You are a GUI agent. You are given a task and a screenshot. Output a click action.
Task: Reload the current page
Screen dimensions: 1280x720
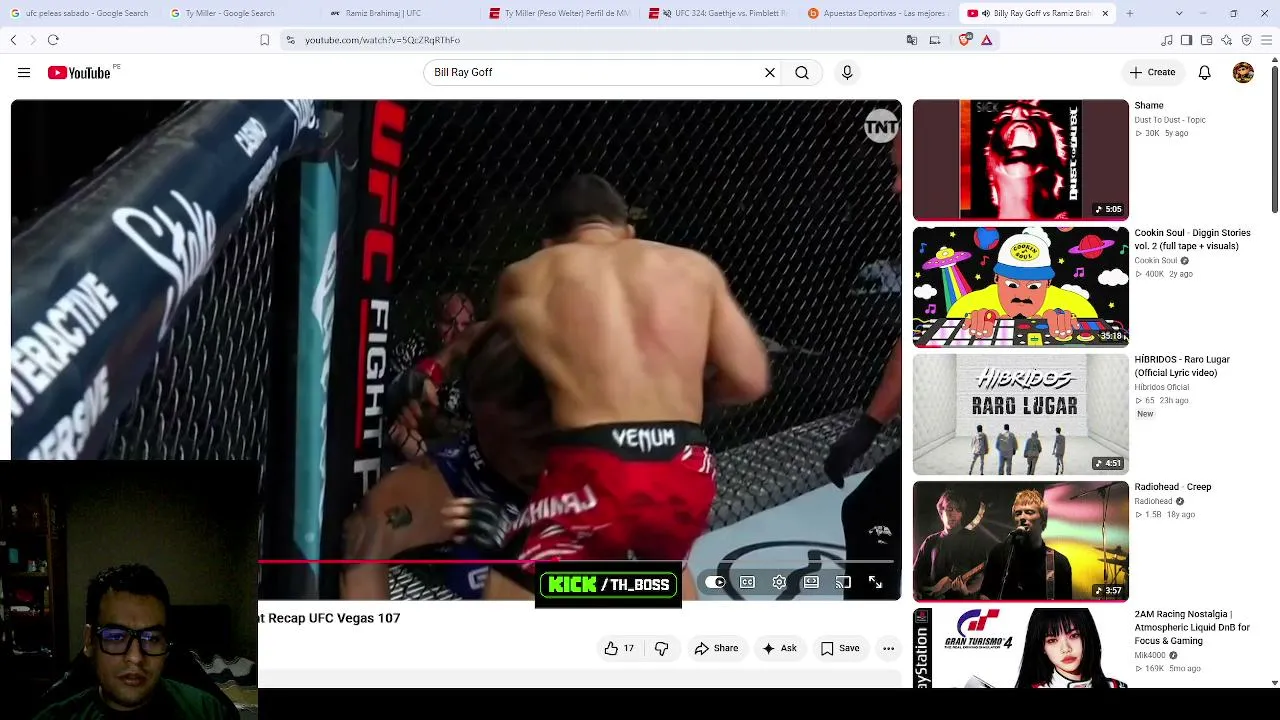click(53, 40)
